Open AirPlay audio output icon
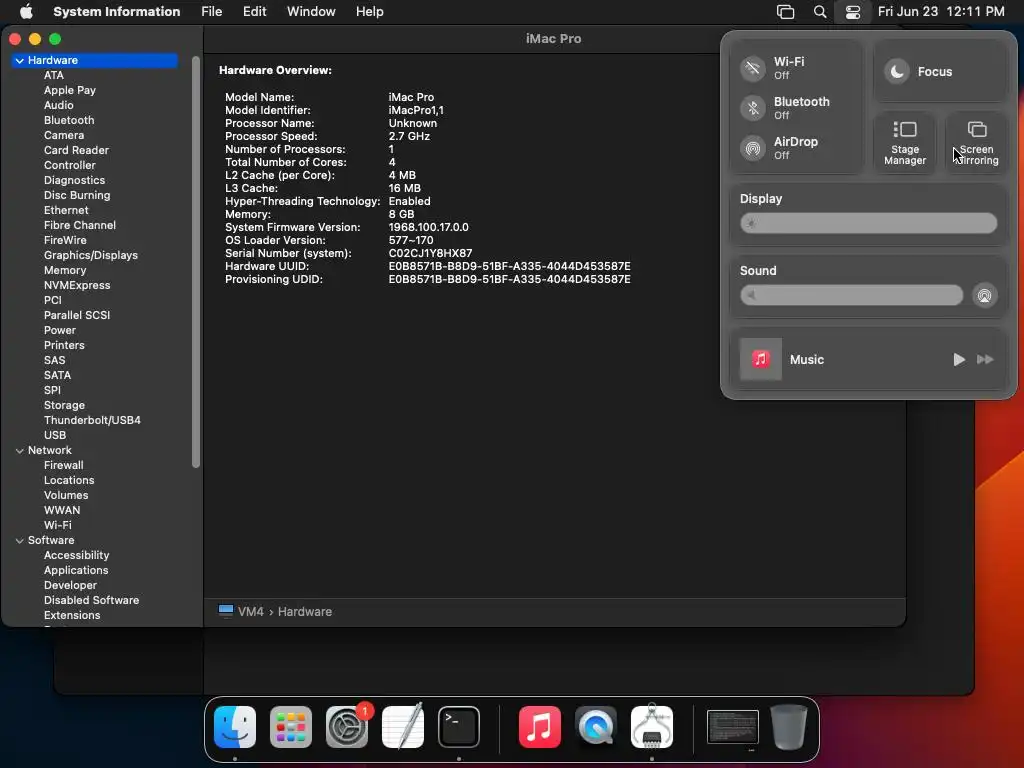The width and height of the screenshot is (1024, 768). click(984, 295)
